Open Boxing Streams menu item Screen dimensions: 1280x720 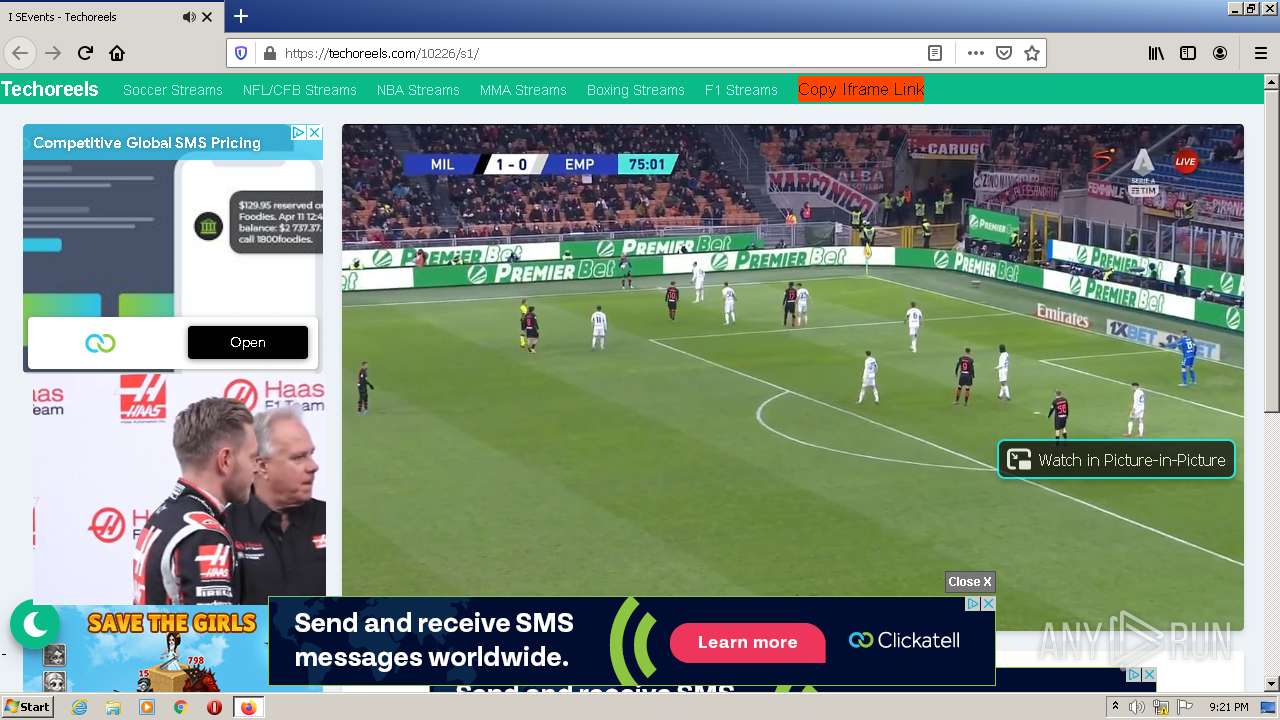click(636, 90)
